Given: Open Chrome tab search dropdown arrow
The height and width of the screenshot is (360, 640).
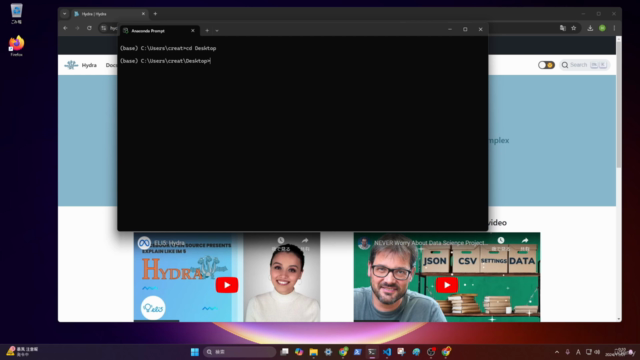Looking at the screenshot, I should click(x=64, y=14).
